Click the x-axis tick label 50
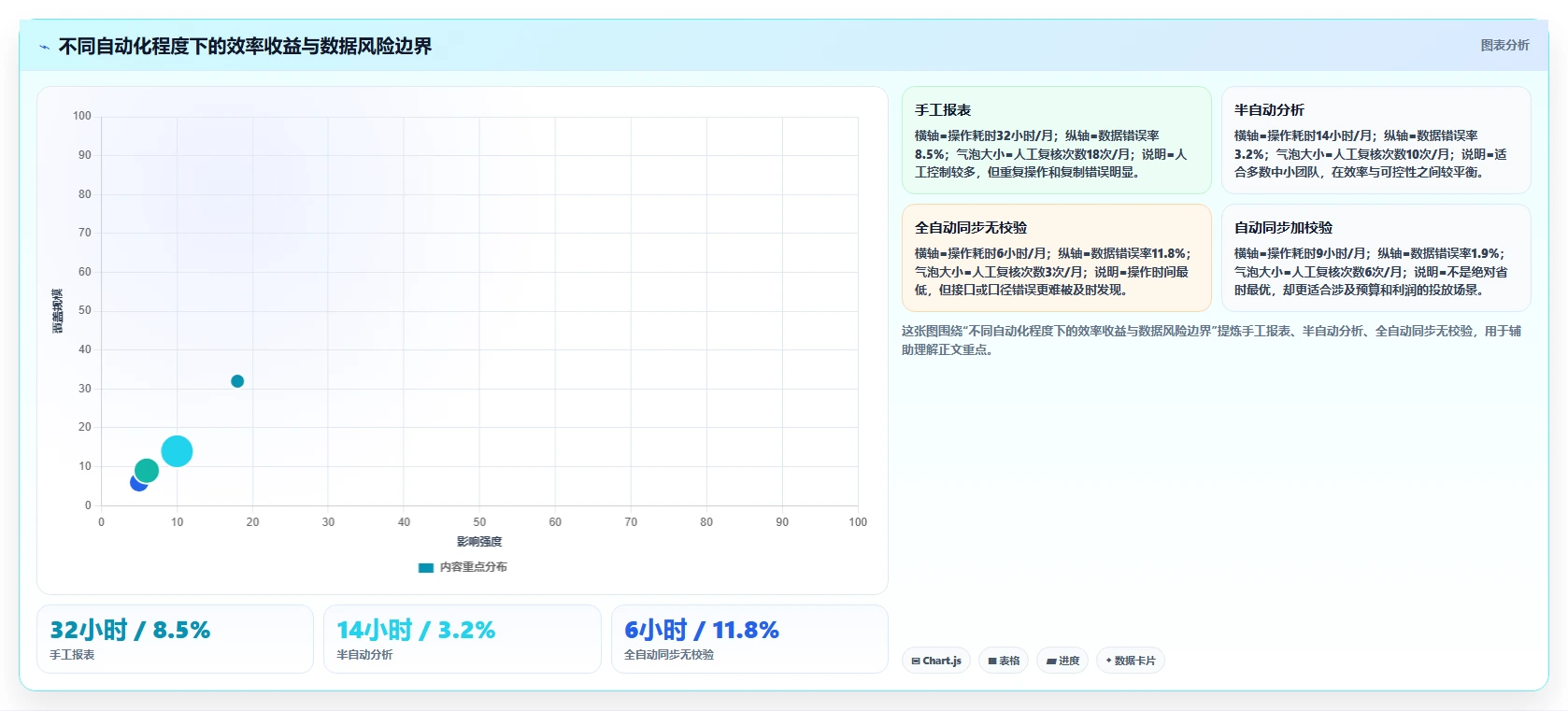1568x711 pixels. 479,522
